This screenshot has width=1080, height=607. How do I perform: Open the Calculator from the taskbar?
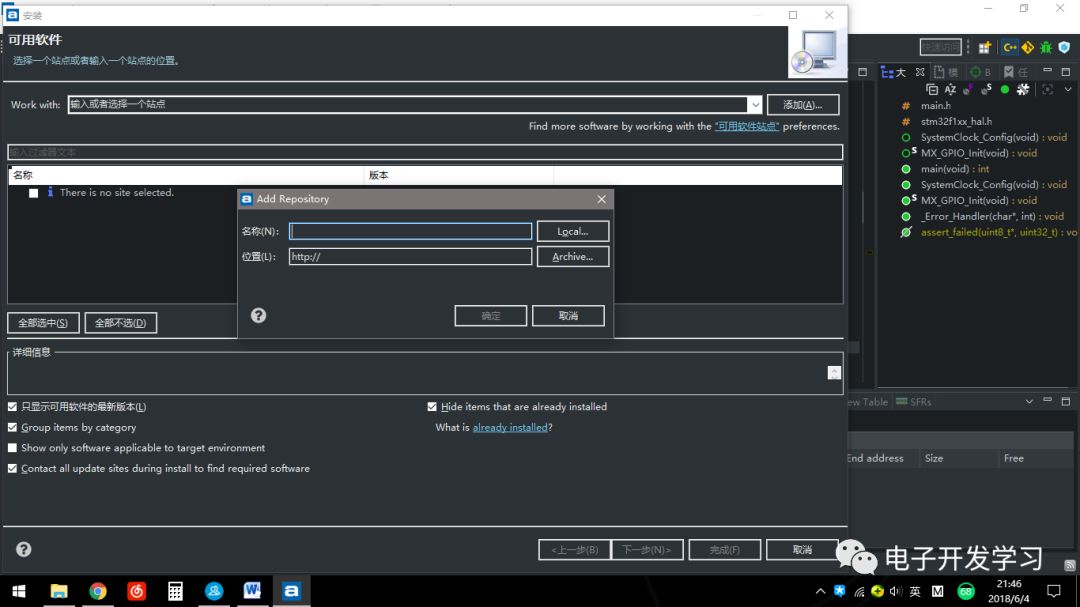pos(175,591)
